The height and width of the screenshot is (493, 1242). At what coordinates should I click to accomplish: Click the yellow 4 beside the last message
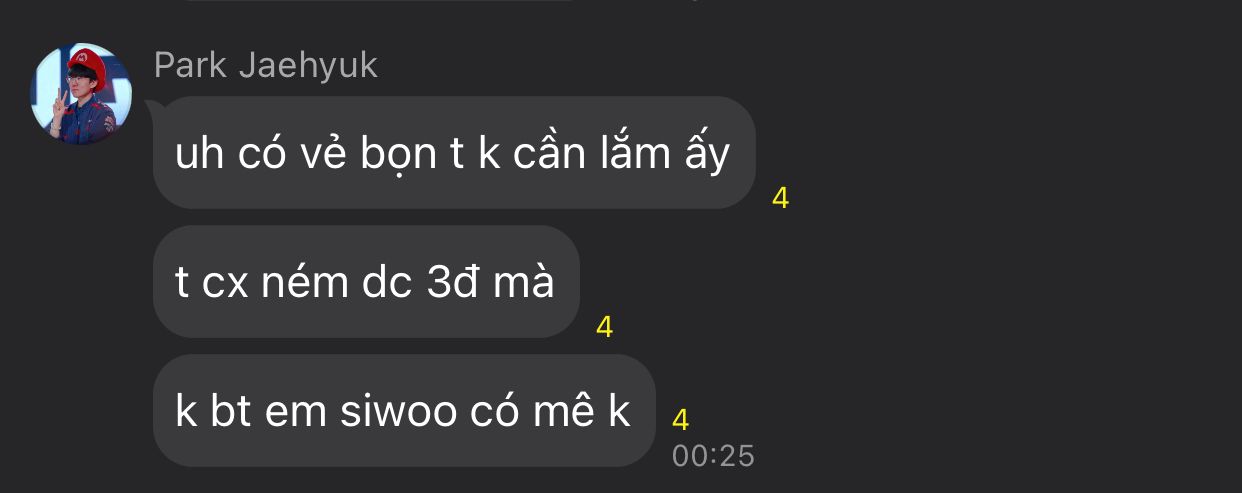coord(680,419)
